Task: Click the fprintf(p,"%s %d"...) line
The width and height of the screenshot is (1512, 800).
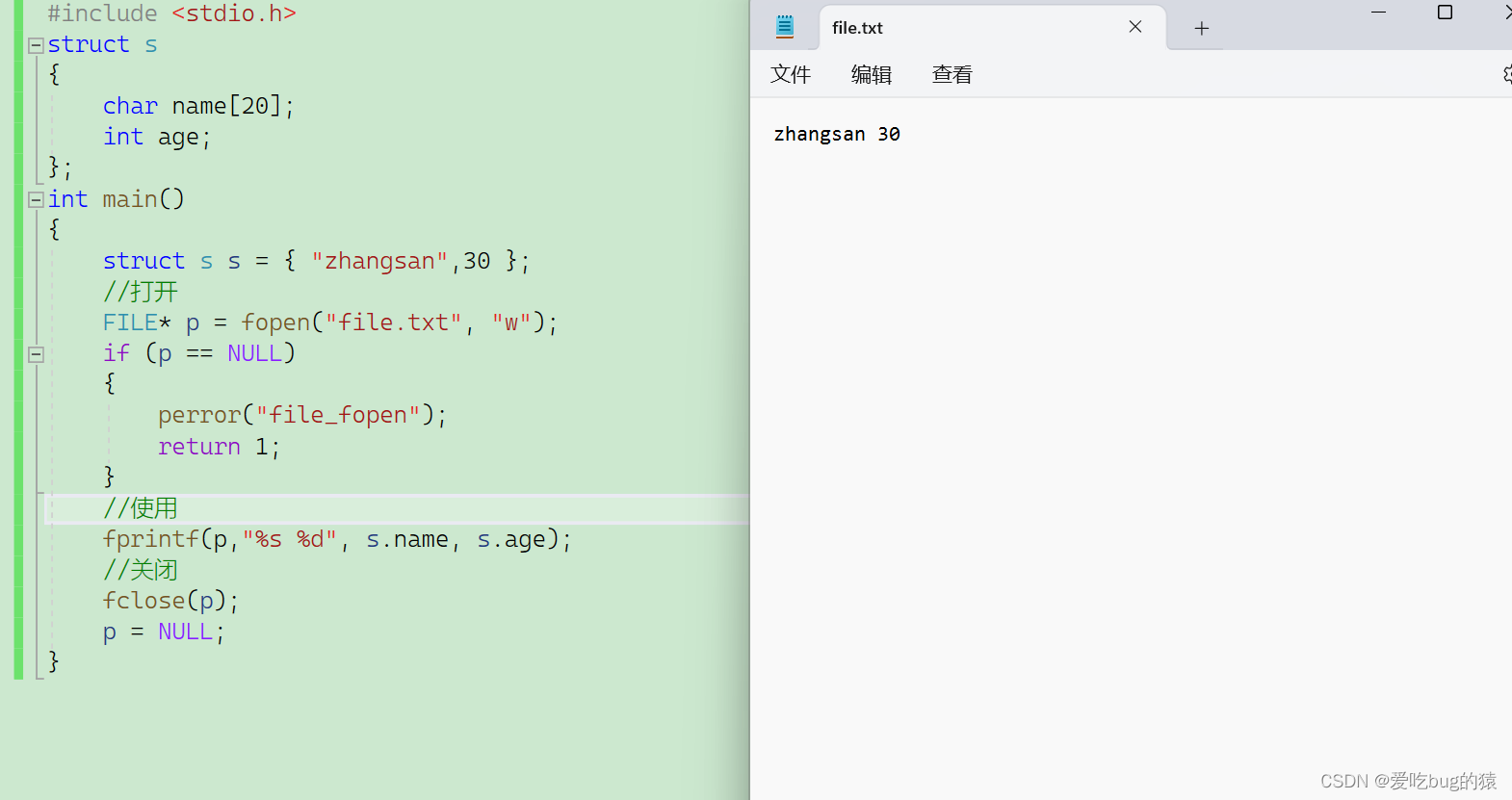Action: pyautogui.click(x=337, y=539)
